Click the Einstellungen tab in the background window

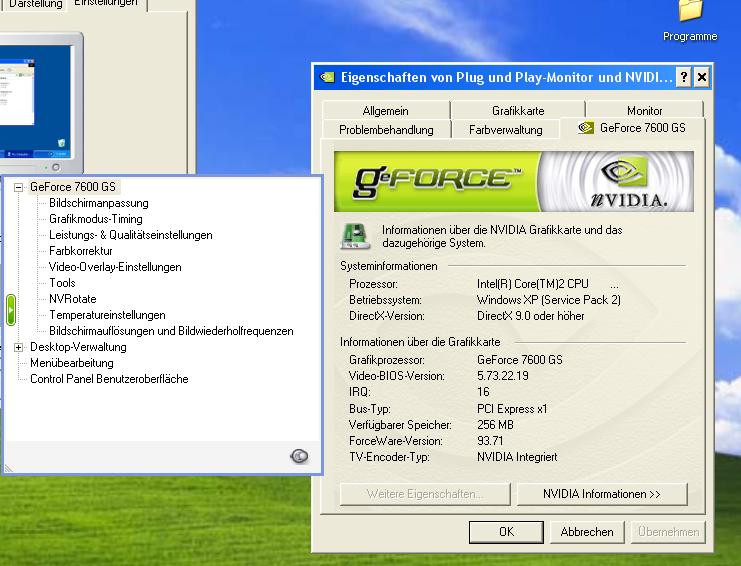pos(106,3)
